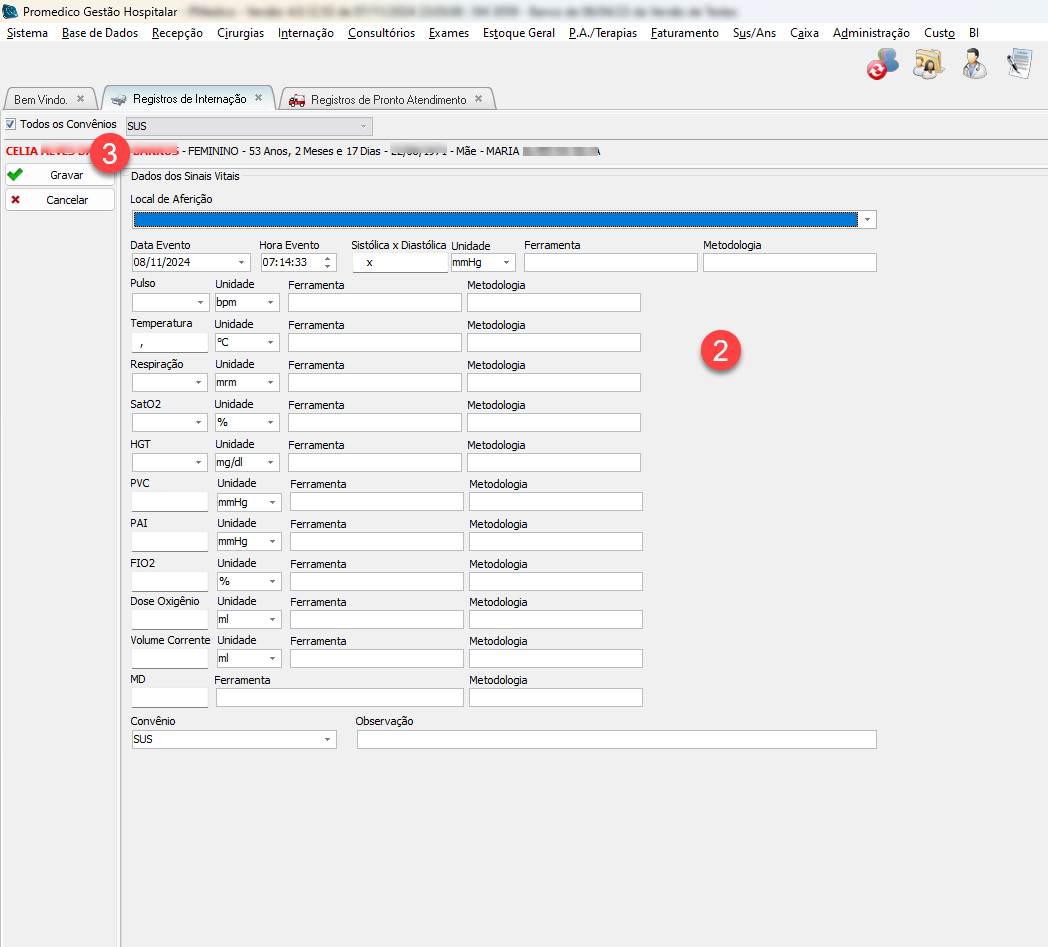Open the patient folder icon
Viewport: 1048px width, 947px height.
click(928, 64)
